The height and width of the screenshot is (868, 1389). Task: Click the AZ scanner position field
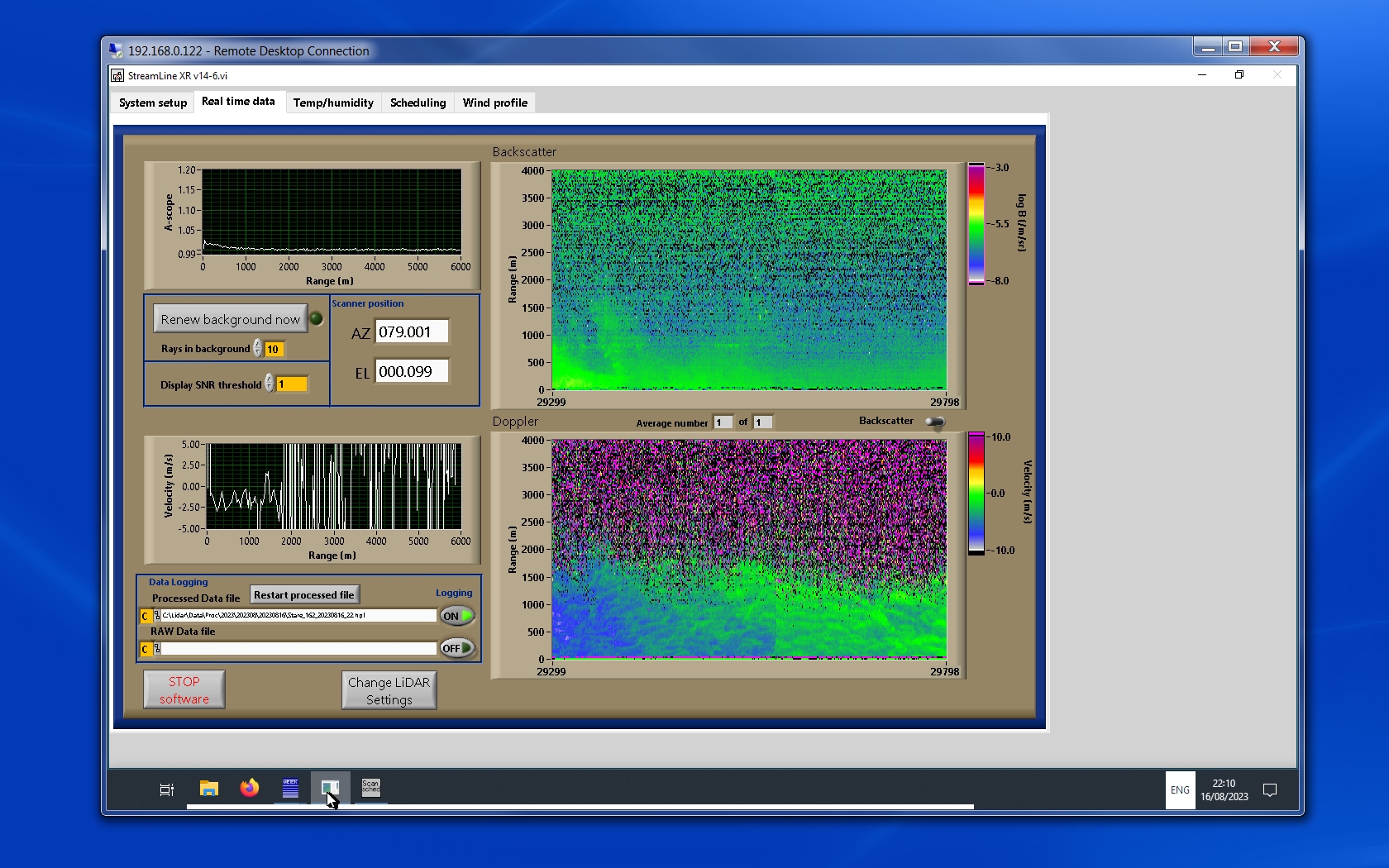coord(412,331)
